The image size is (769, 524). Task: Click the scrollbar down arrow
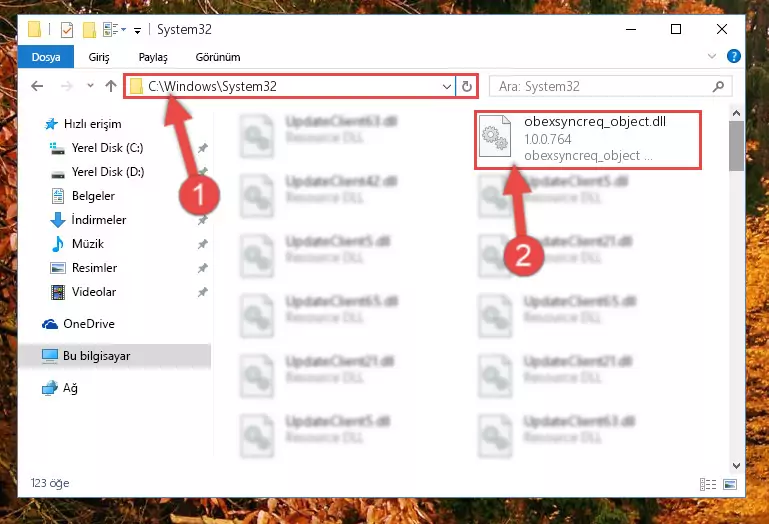(736, 465)
